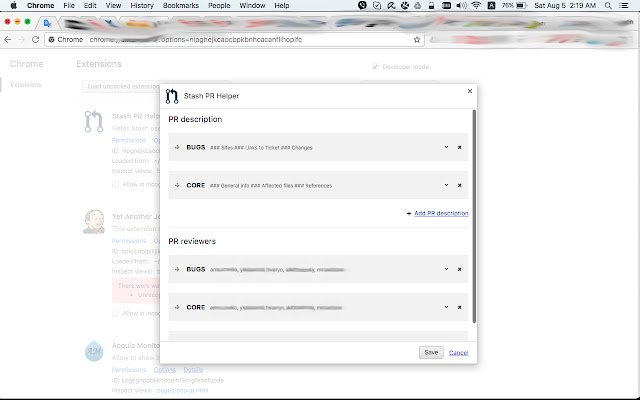
Task: Open the Help menu
Action: coord(282,5)
